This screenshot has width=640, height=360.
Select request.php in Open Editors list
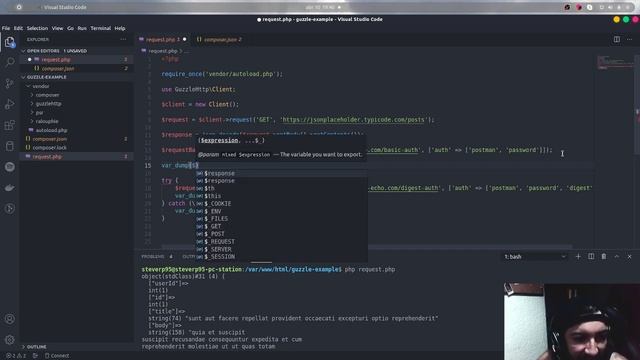(77, 60)
